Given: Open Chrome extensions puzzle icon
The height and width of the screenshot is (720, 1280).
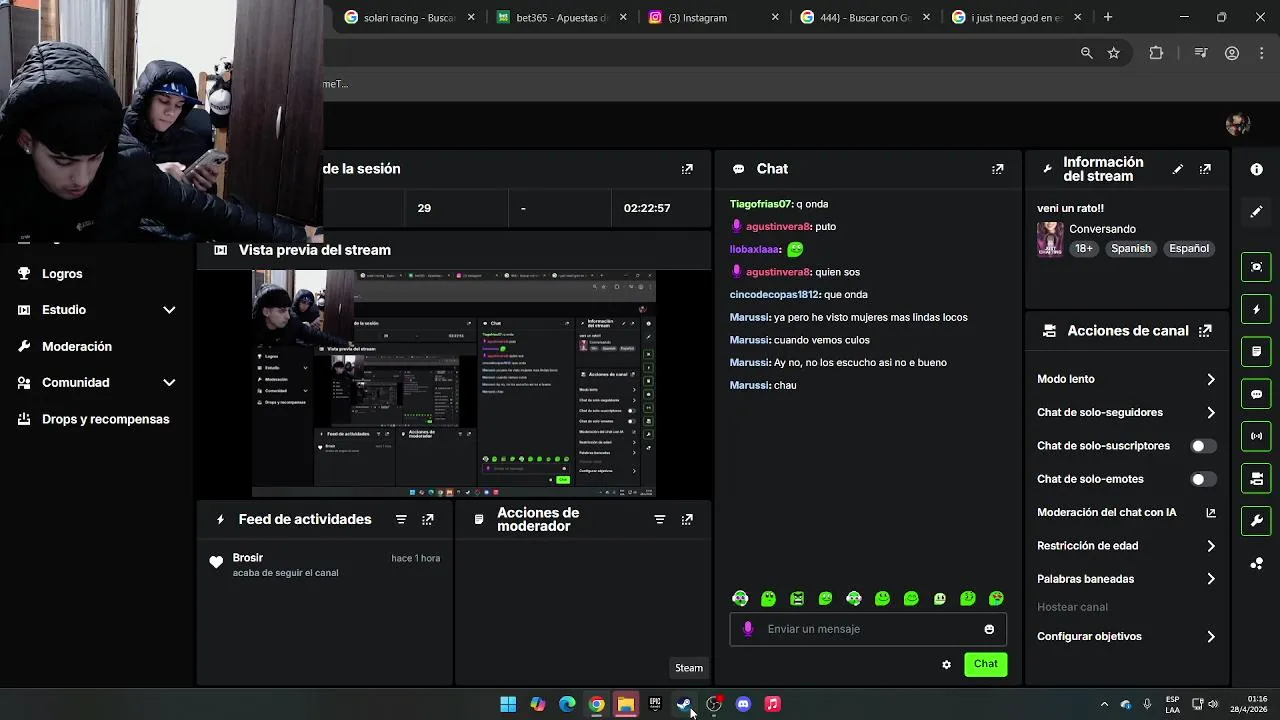Looking at the screenshot, I should point(1156,53).
